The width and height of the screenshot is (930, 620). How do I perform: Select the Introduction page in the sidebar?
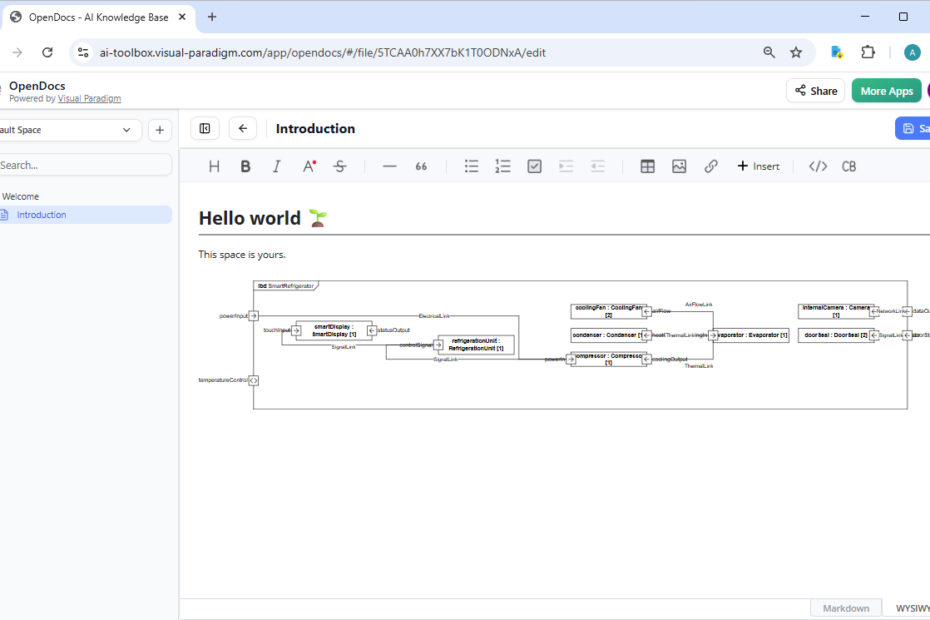click(x=41, y=214)
